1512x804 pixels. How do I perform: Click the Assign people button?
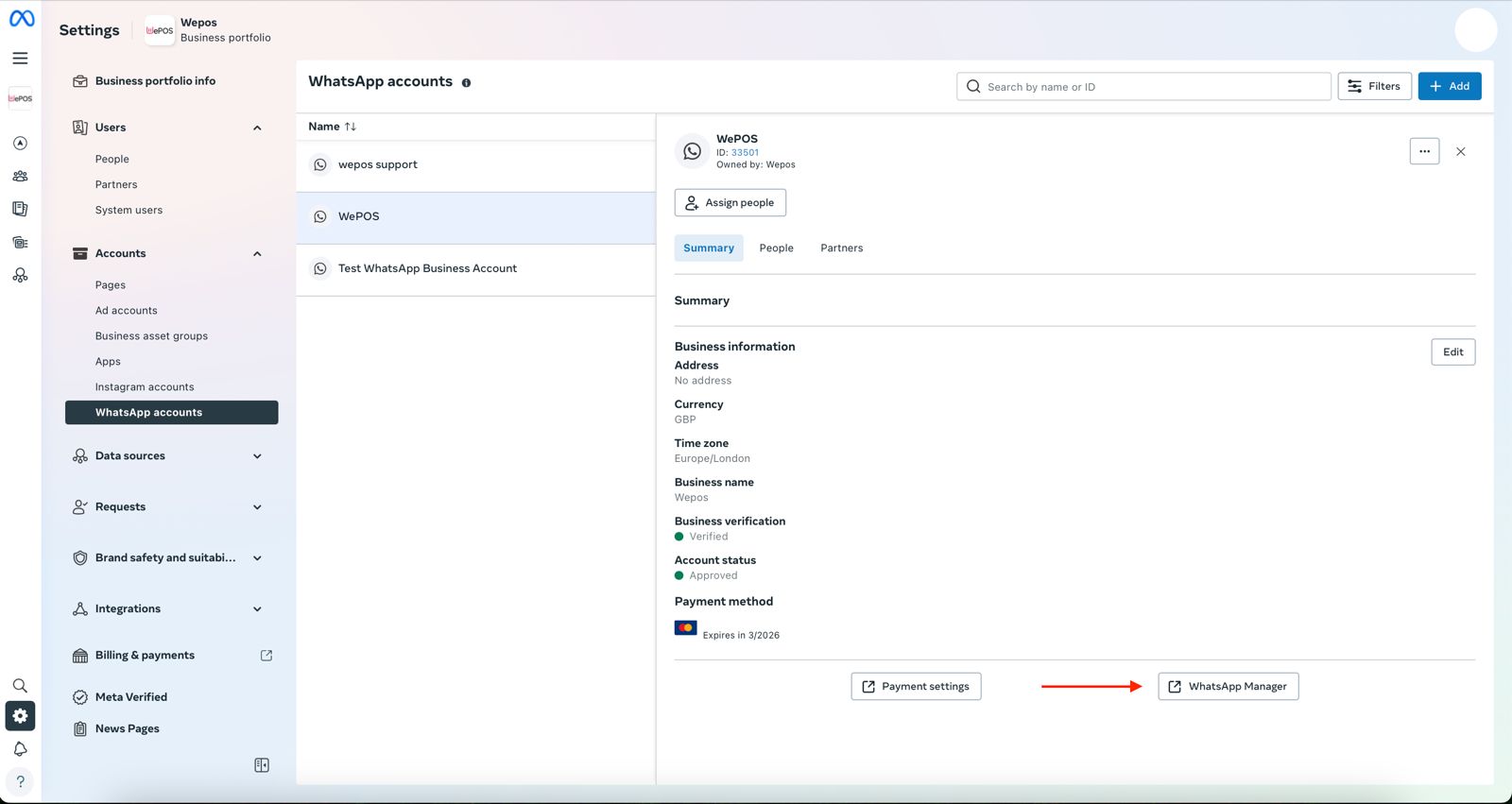pyautogui.click(x=730, y=203)
